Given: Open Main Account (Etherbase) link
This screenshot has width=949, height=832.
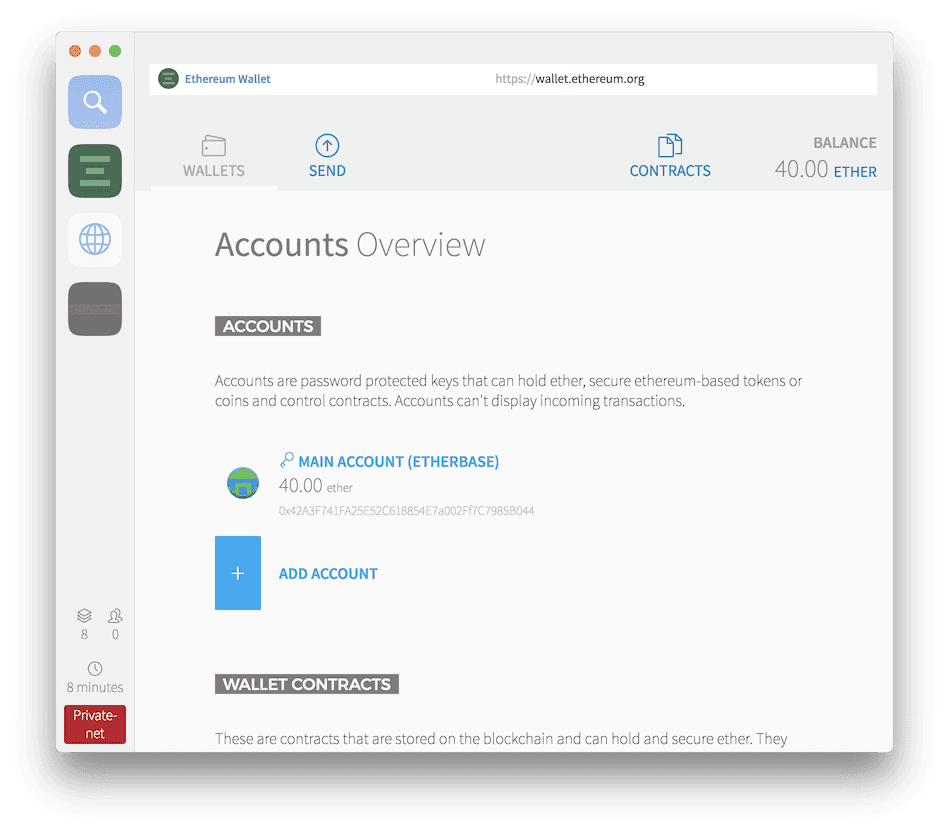Looking at the screenshot, I should click(x=399, y=461).
